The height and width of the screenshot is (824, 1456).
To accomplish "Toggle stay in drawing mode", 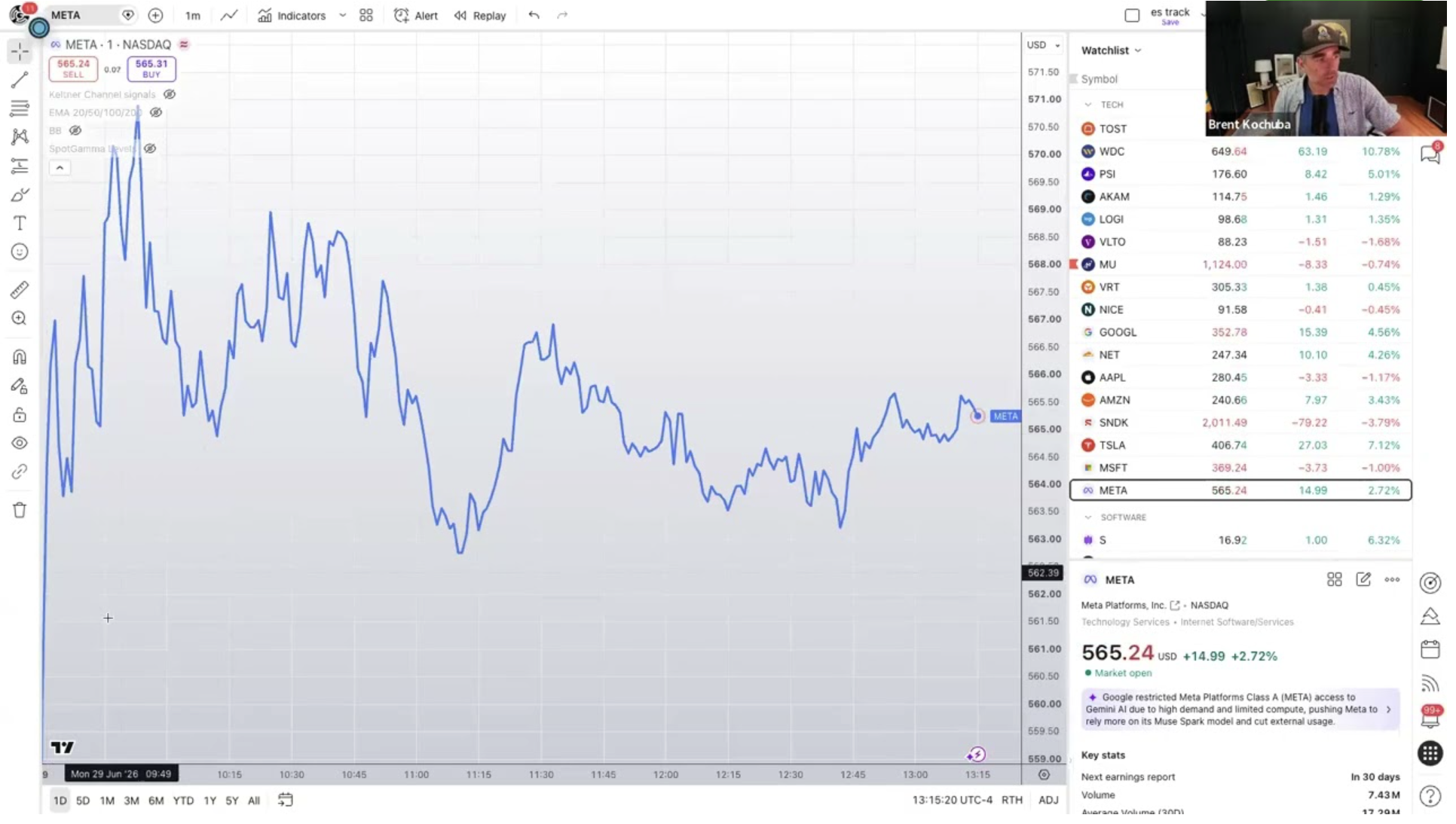I will (x=20, y=386).
